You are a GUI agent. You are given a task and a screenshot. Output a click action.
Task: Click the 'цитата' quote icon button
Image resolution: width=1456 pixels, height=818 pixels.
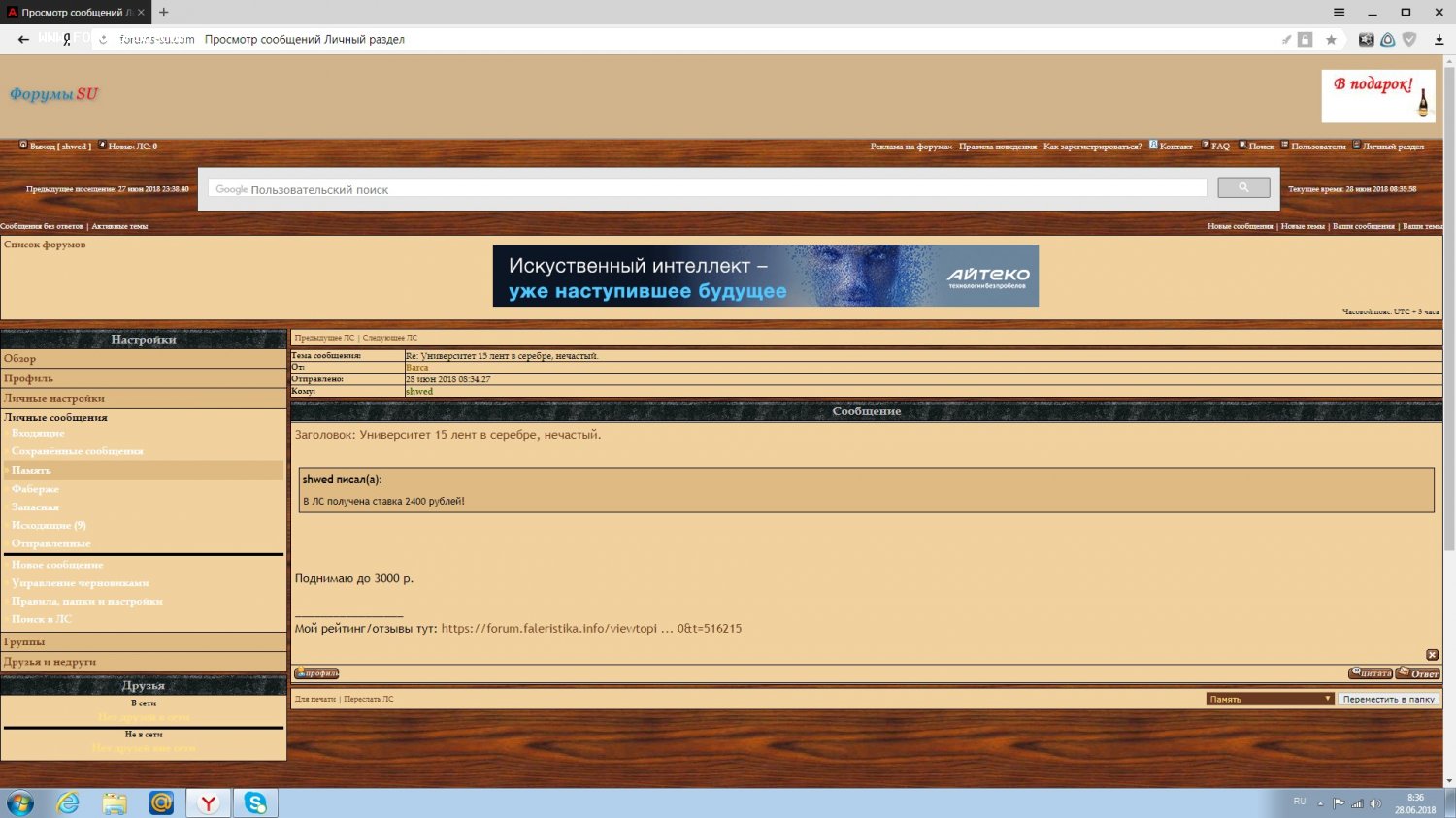[1370, 673]
